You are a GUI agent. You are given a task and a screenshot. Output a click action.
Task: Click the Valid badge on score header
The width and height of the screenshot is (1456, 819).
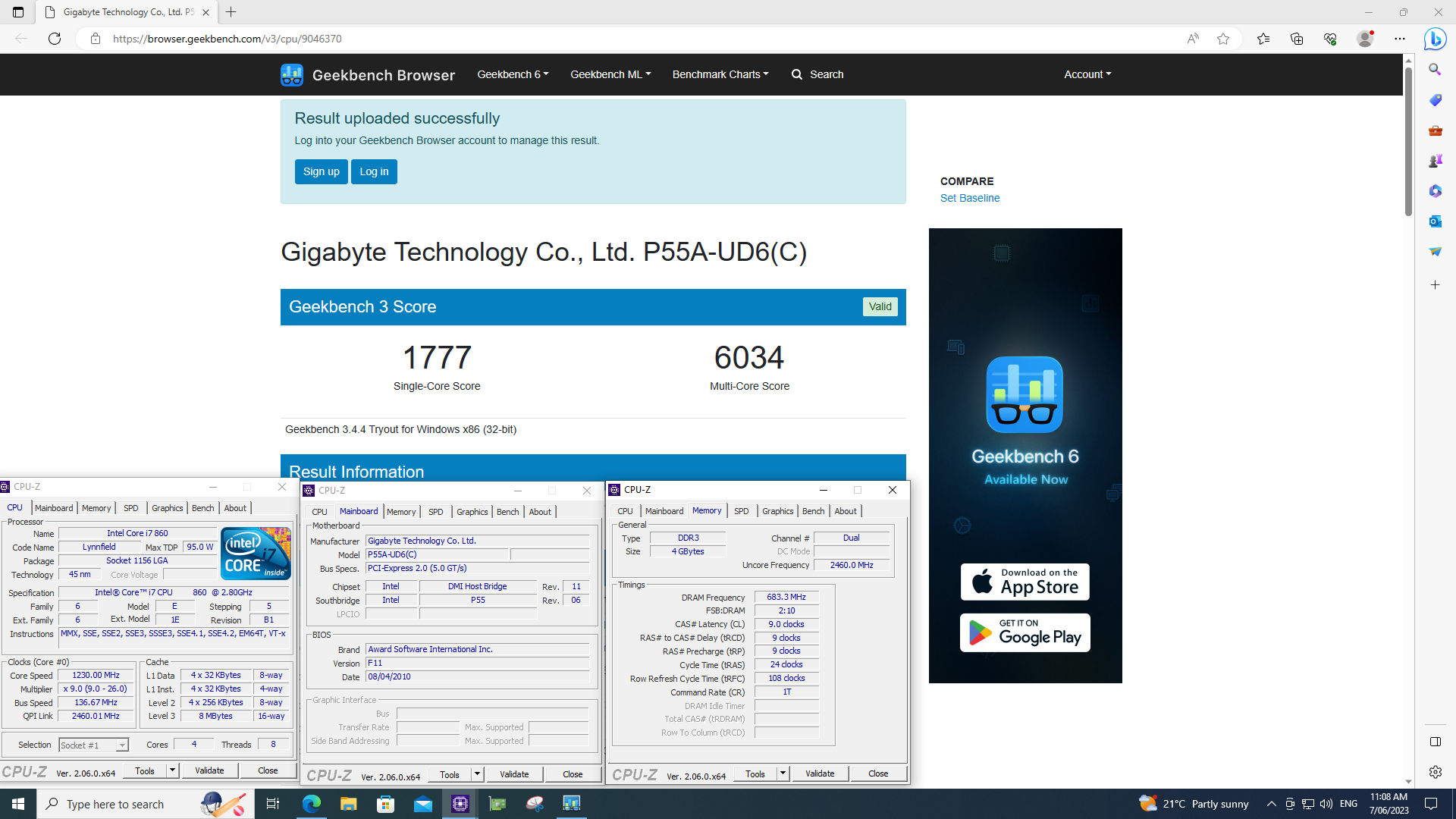point(880,306)
